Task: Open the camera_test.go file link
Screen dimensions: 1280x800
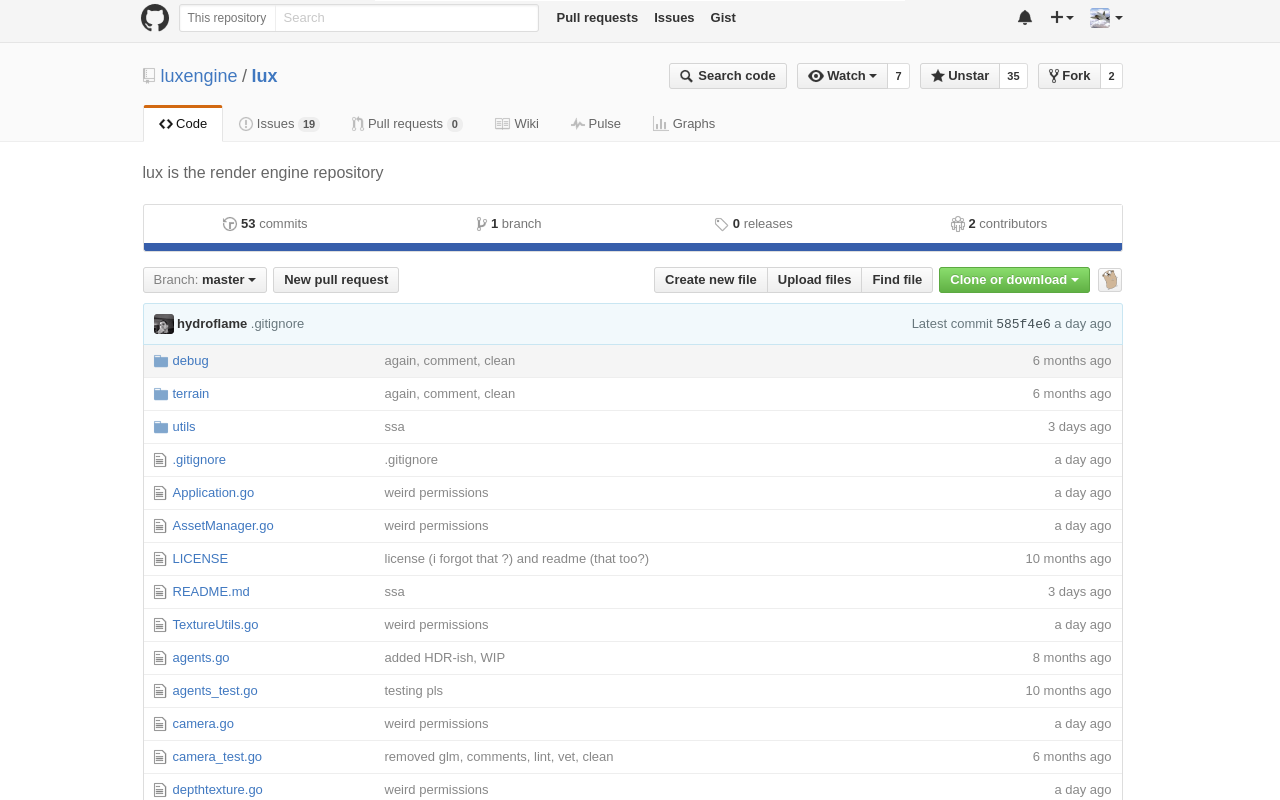Action: tap(217, 757)
